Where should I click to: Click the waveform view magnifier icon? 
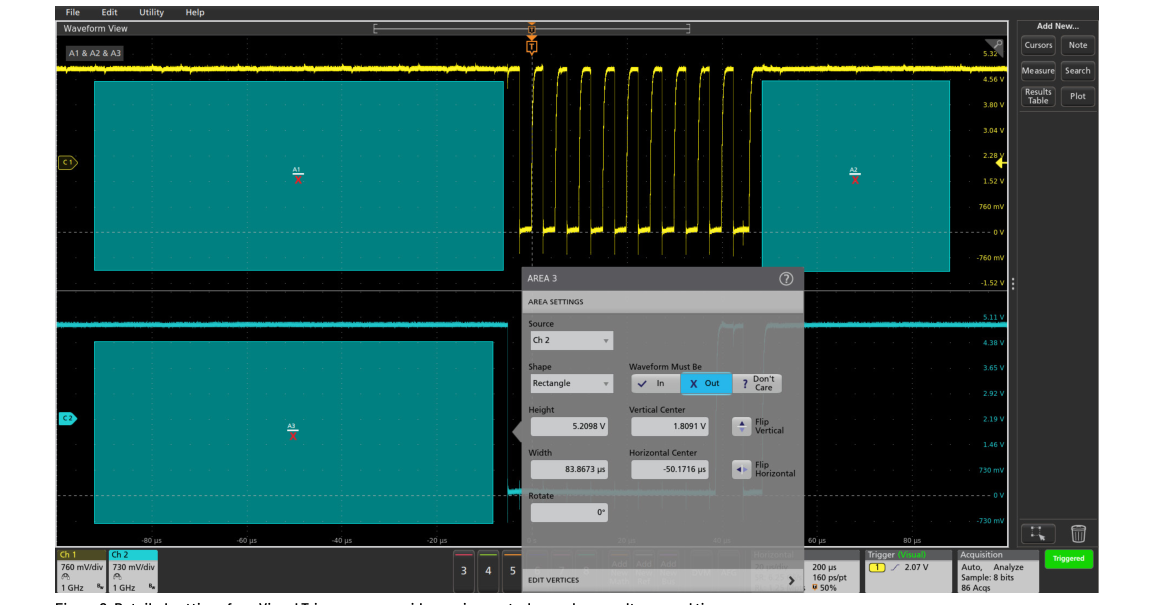pyautogui.click(x=994, y=46)
